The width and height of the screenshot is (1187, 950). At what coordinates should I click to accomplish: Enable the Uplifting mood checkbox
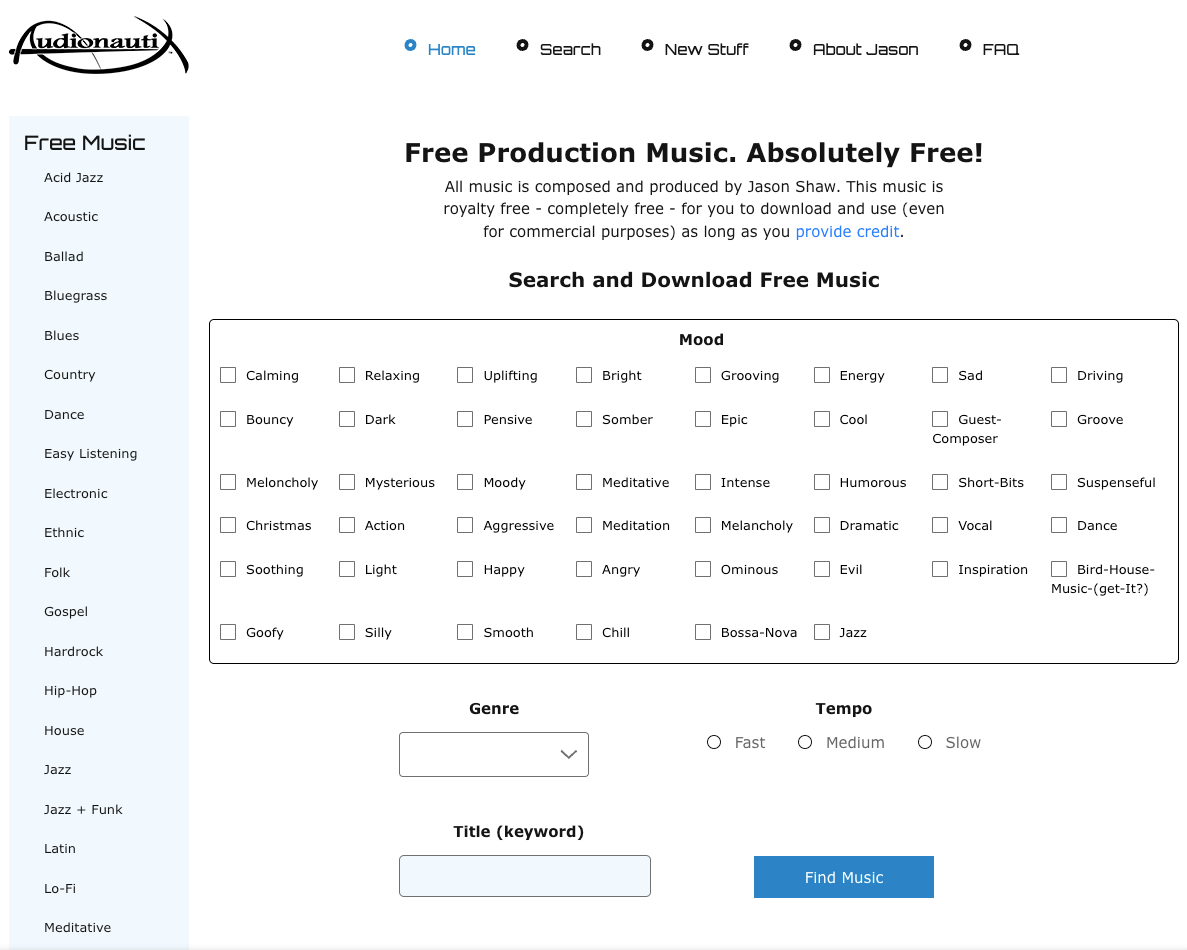(x=465, y=375)
